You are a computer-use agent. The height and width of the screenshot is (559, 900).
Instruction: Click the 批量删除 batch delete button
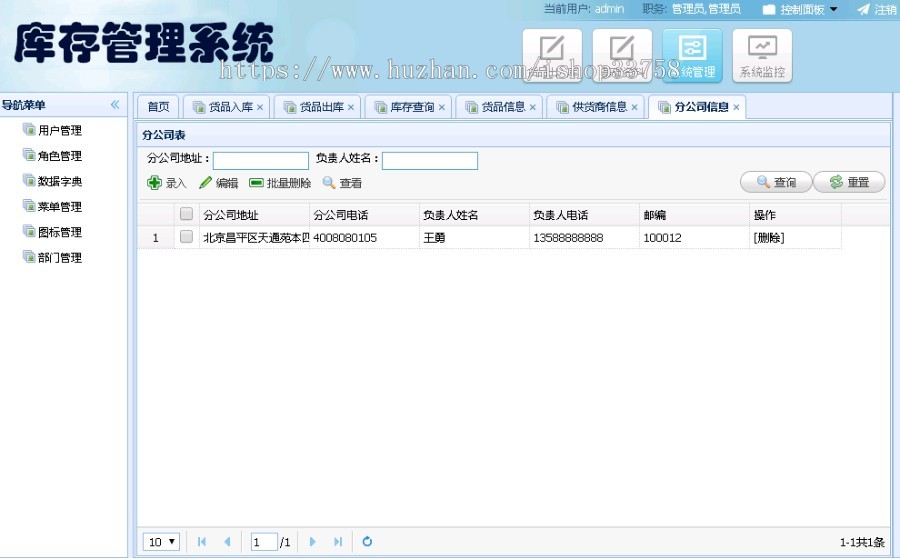(280, 183)
